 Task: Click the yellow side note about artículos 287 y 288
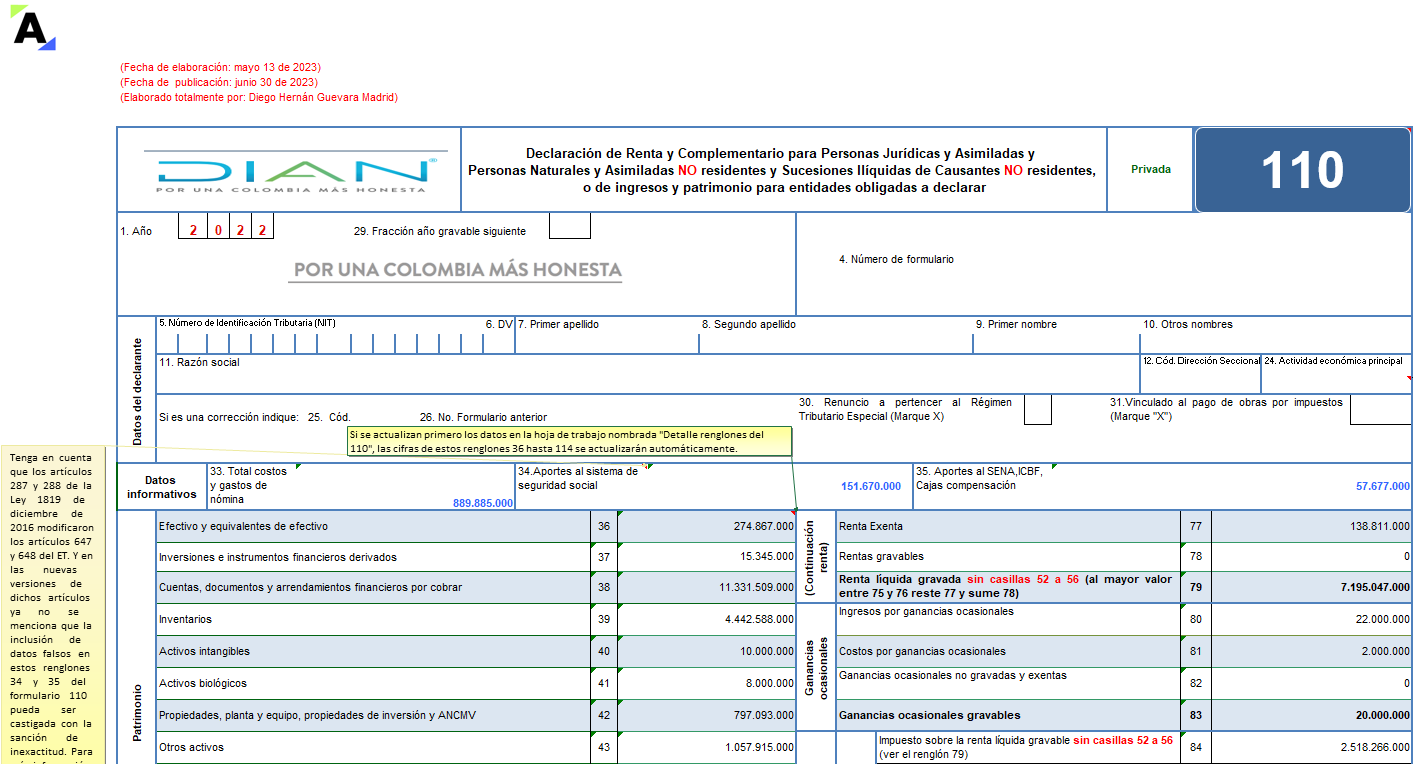coord(52,605)
